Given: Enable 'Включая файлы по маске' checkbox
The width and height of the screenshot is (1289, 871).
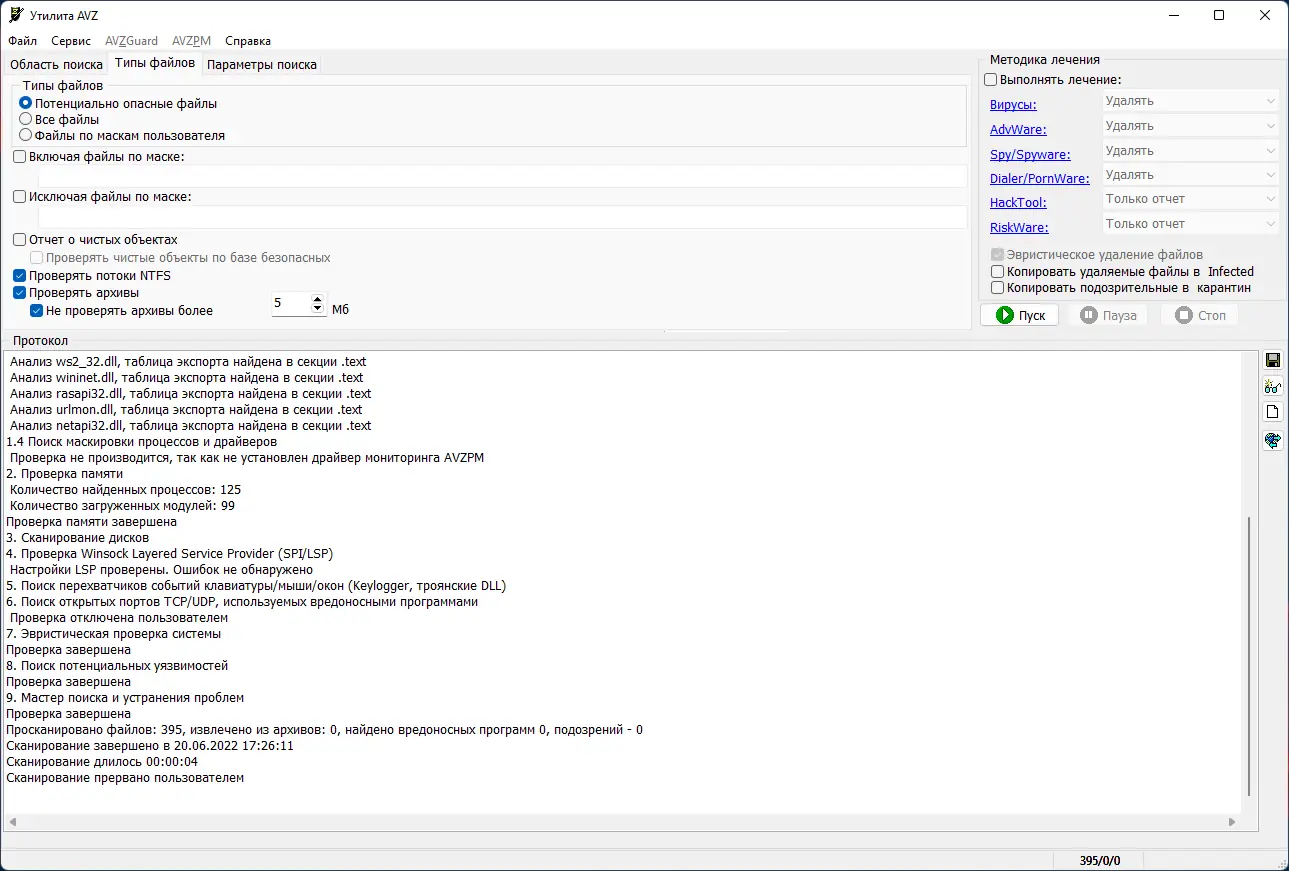Looking at the screenshot, I should point(20,157).
